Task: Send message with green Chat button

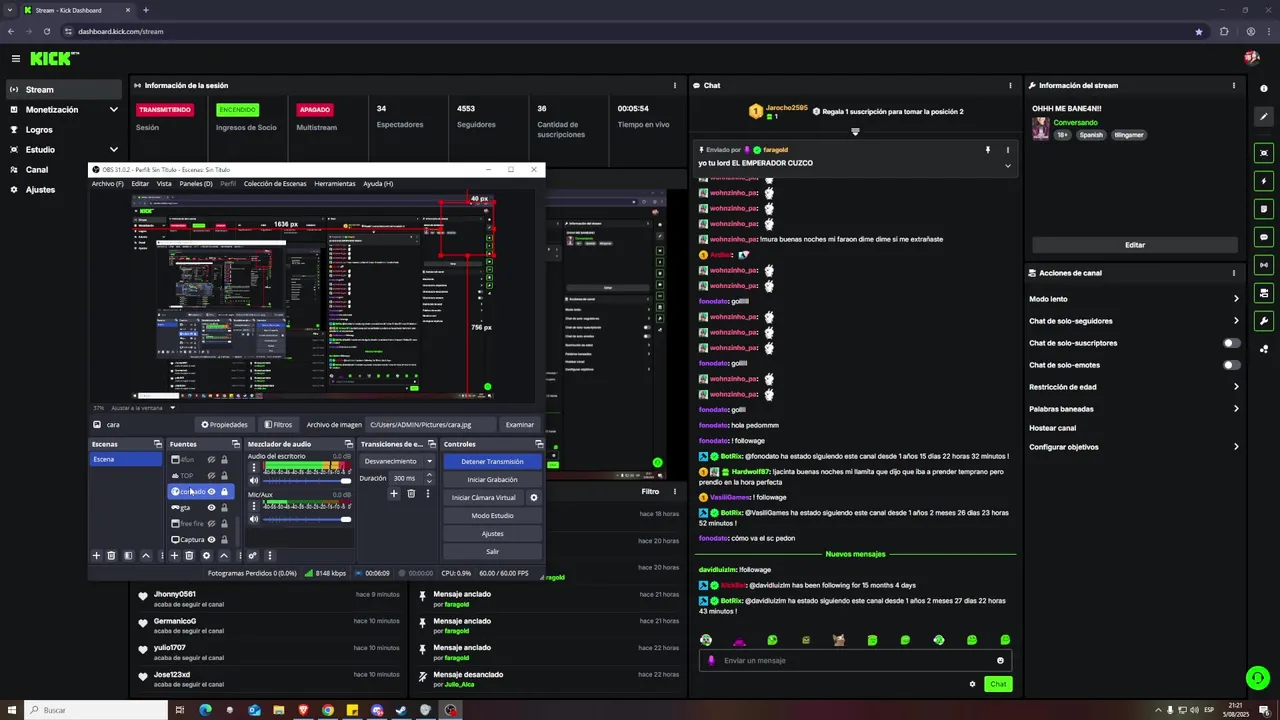Action: pos(998,684)
